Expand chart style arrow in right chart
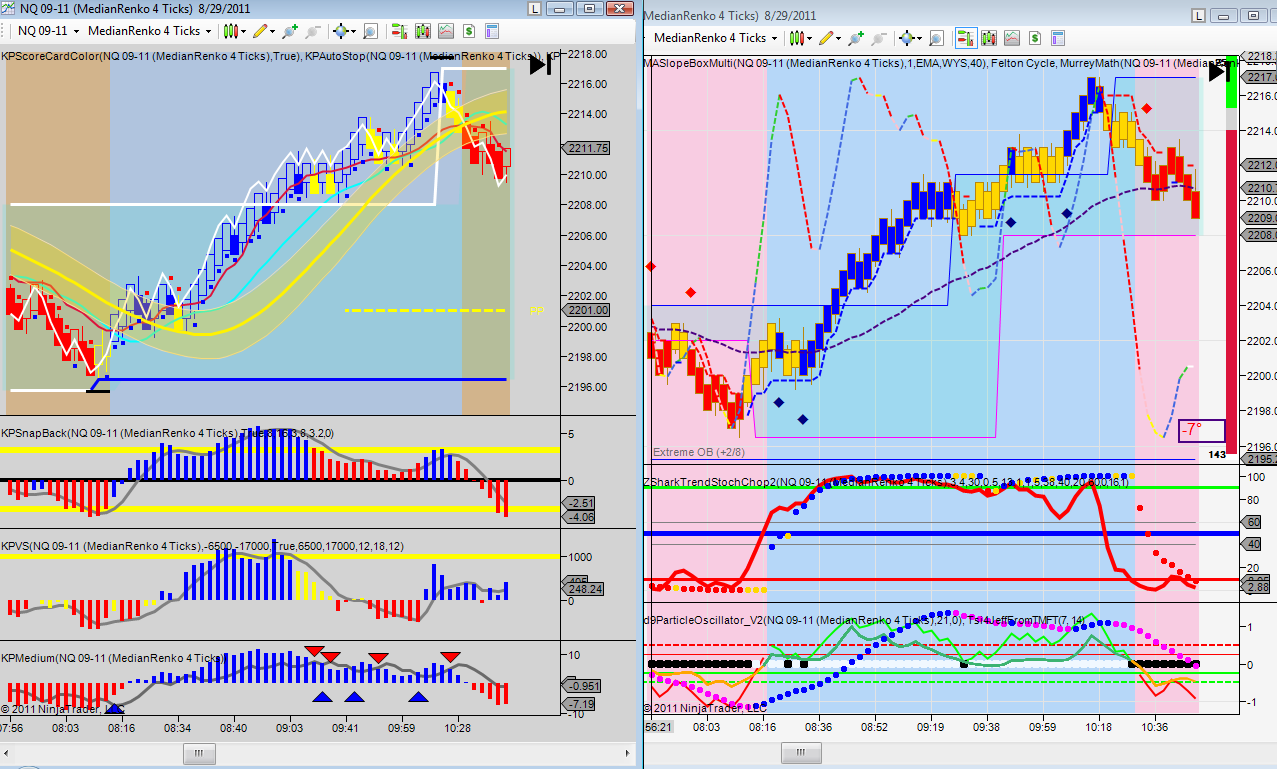1277x769 pixels. (x=810, y=38)
